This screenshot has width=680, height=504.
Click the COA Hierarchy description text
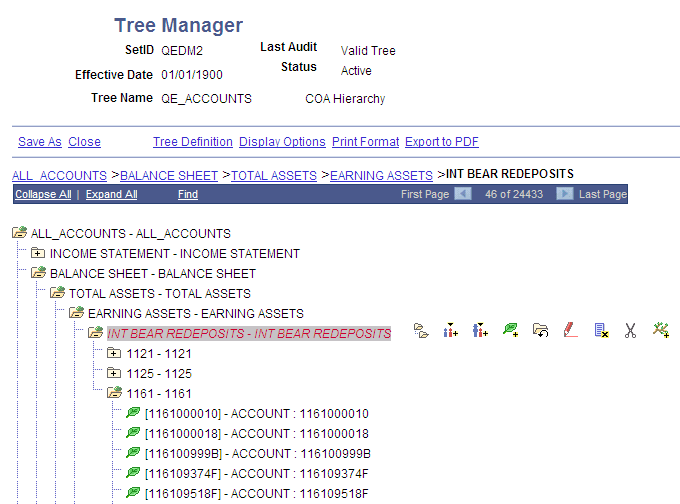[345, 99]
